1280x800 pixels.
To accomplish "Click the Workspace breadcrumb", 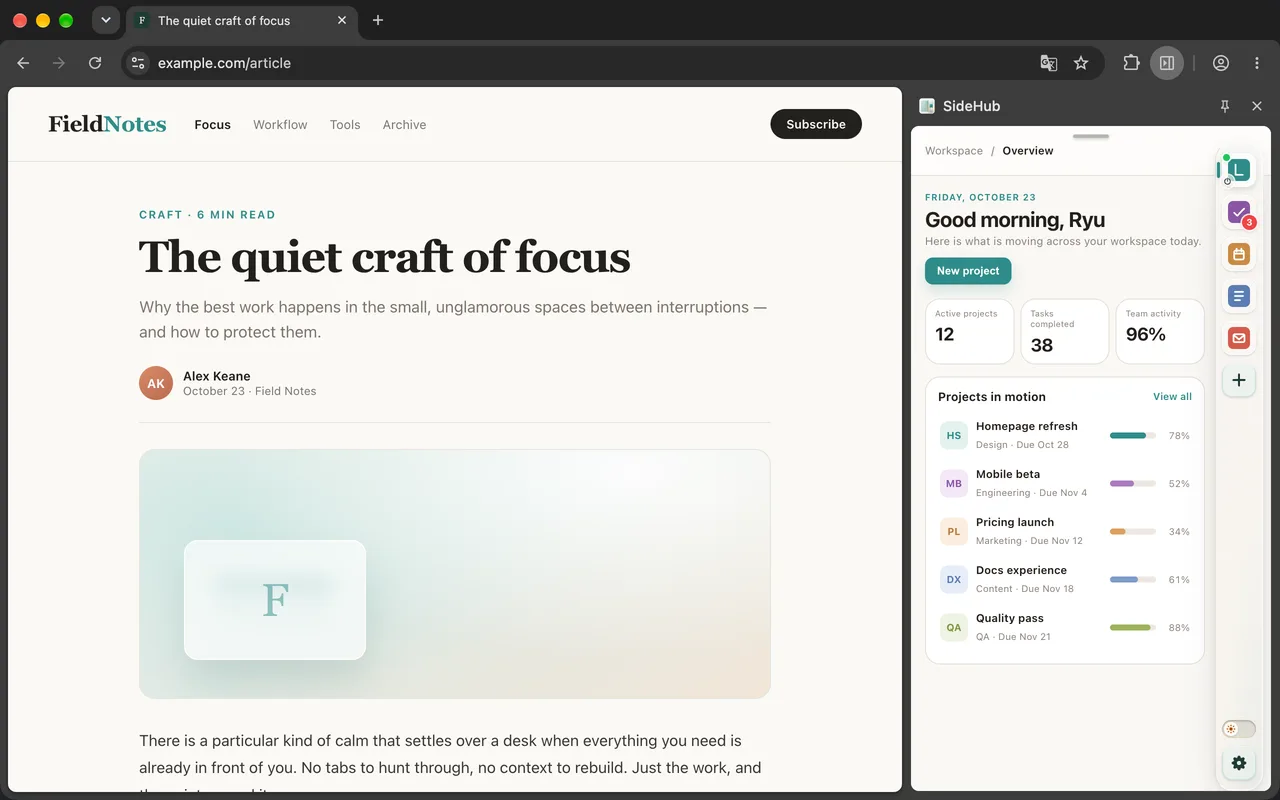I will (x=954, y=151).
